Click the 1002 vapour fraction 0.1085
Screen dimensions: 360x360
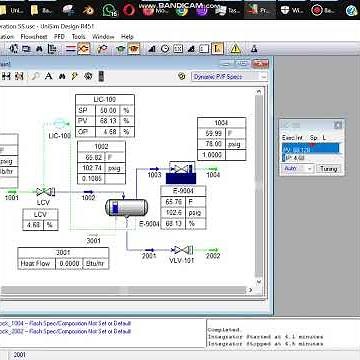point(91,179)
